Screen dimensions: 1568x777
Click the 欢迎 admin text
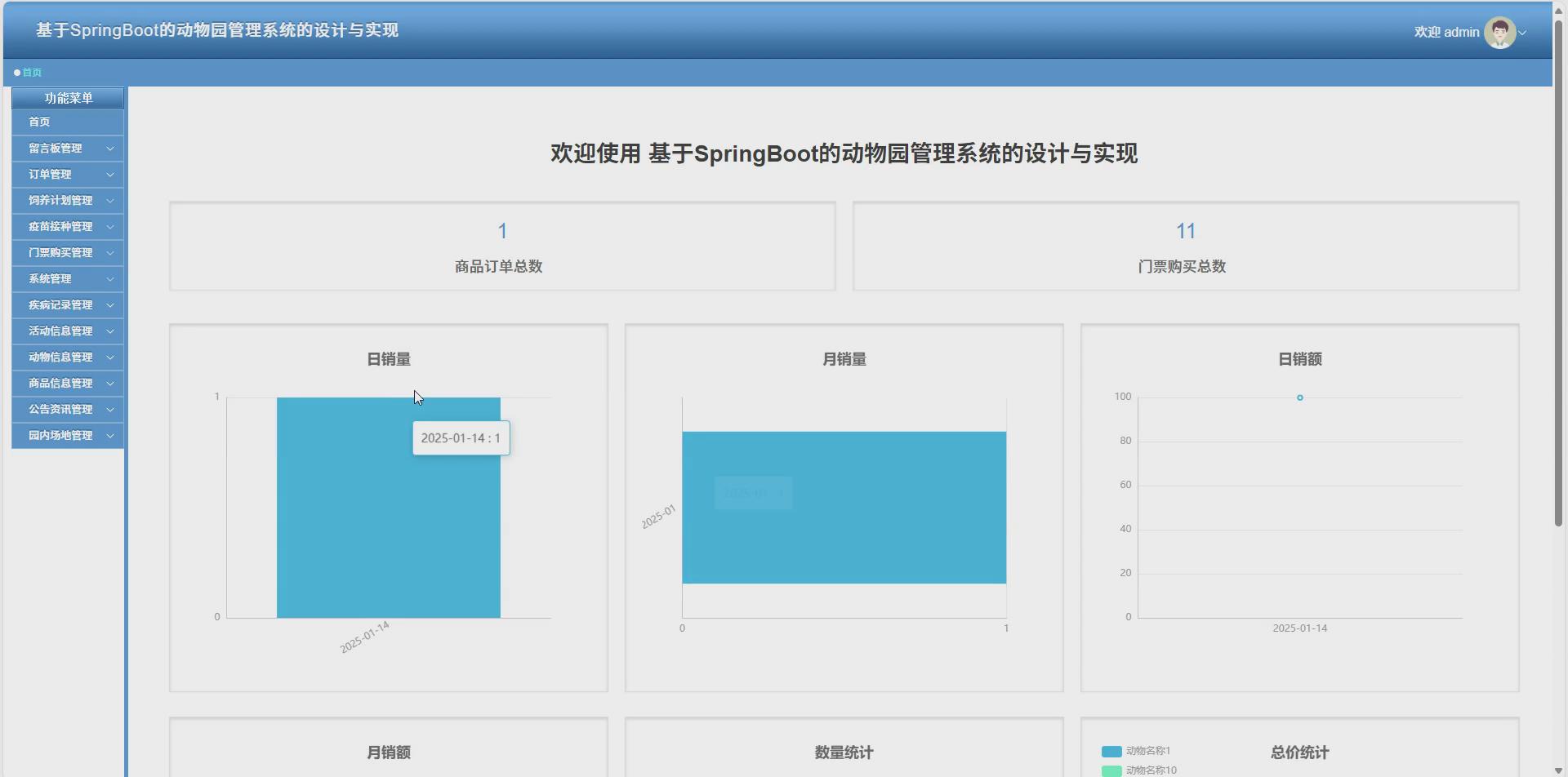[1446, 33]
